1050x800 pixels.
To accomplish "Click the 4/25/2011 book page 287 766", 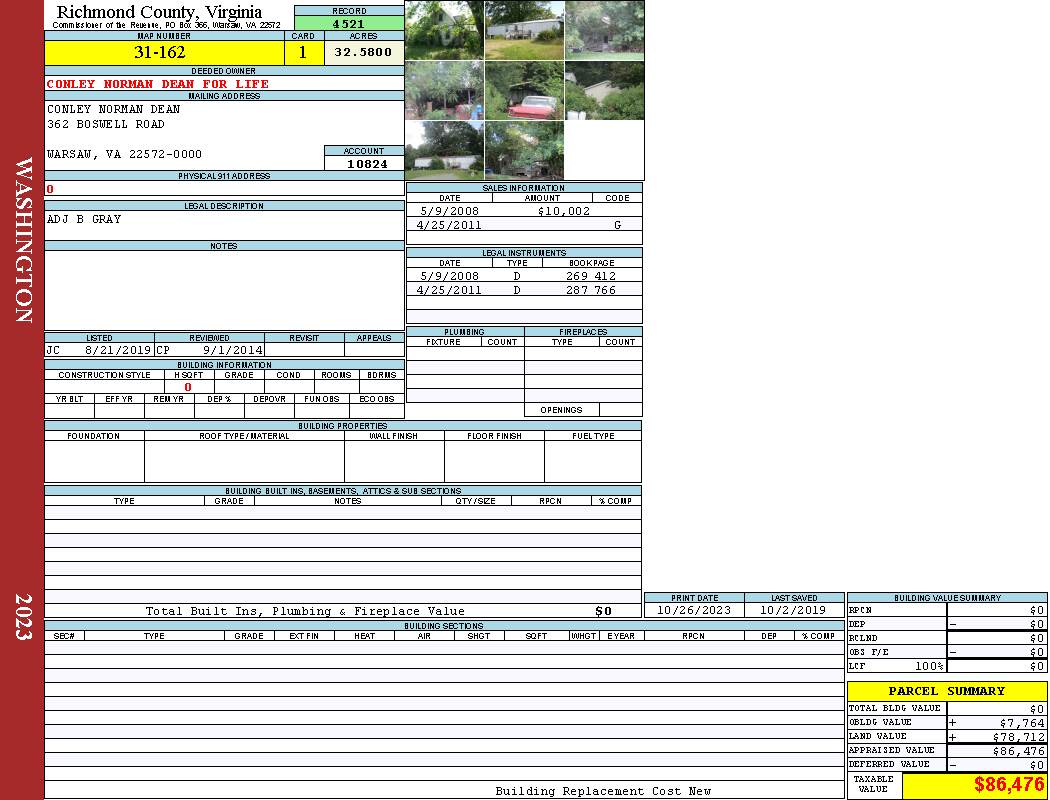I will pos(591,290).
